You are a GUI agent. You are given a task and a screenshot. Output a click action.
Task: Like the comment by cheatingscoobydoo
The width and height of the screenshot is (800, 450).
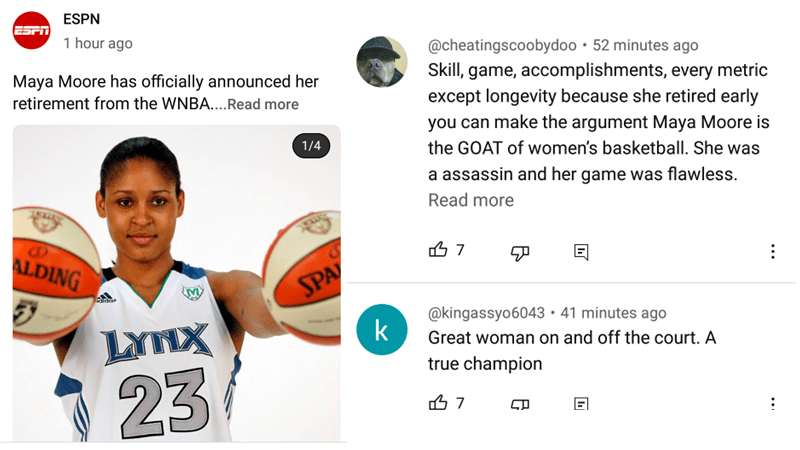pos(438,250)
